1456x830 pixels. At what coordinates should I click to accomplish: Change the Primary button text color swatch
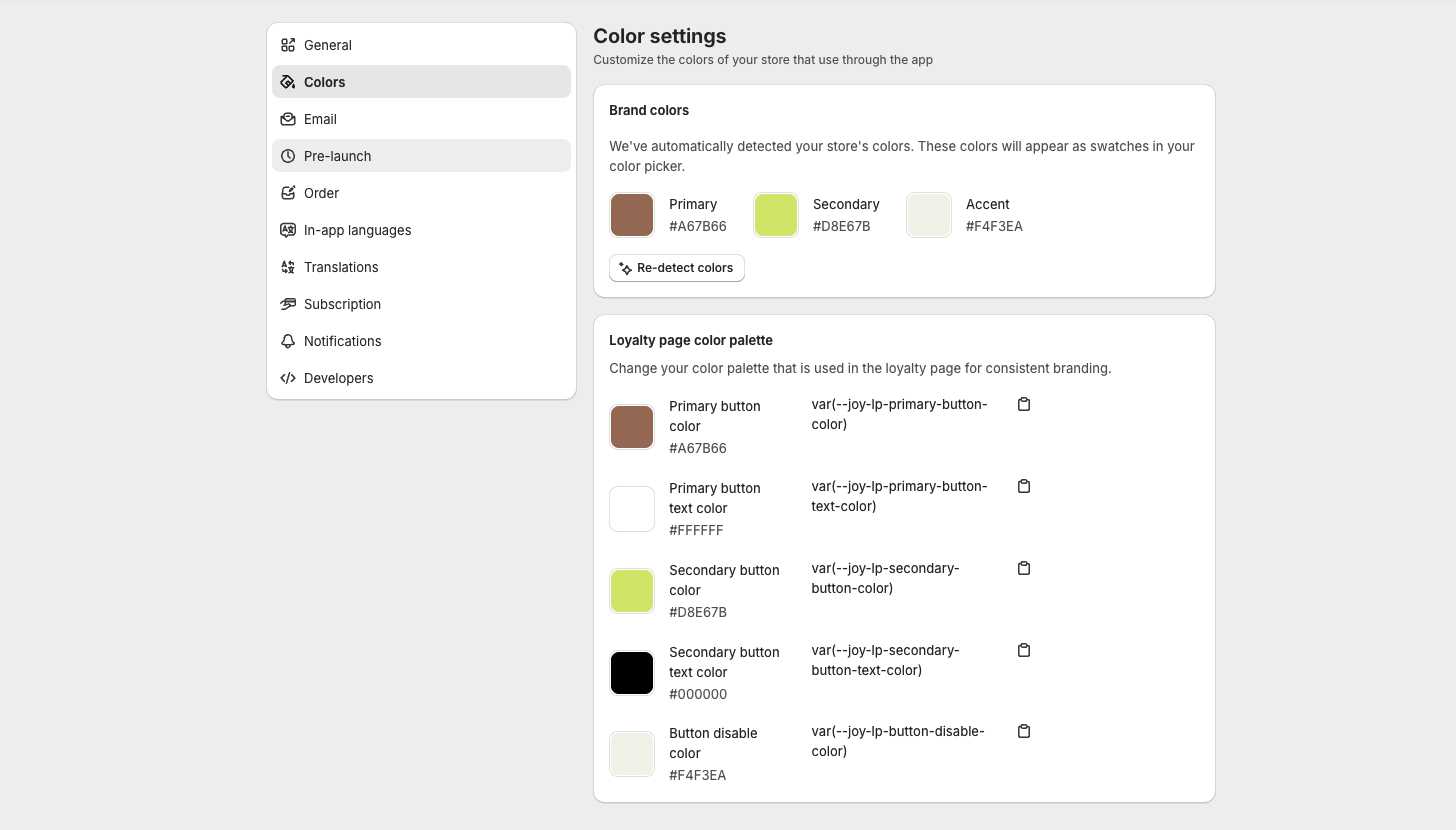pyautogui.click(x=632, y=509)
